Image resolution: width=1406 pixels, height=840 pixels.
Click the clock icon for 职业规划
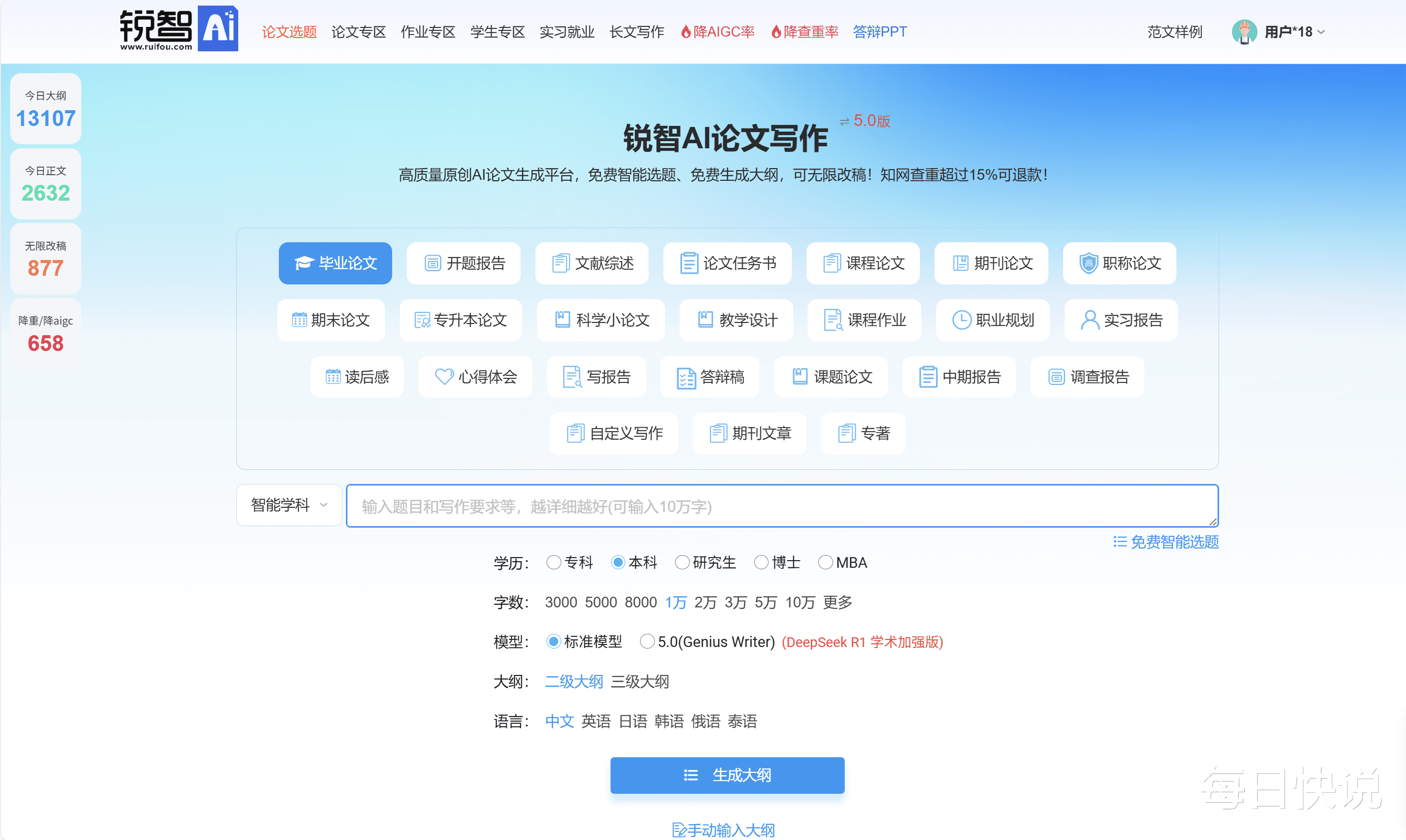[x=961, y=320]
